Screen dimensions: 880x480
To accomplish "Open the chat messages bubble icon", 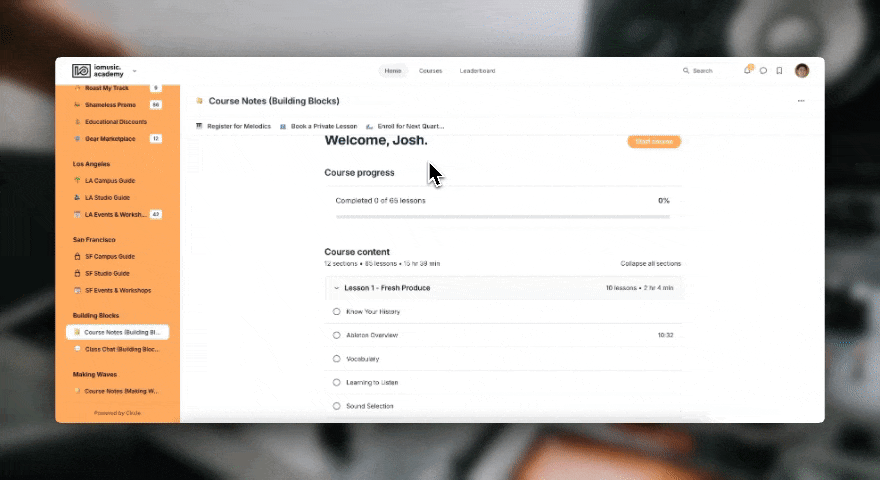I will coord(763,71).
